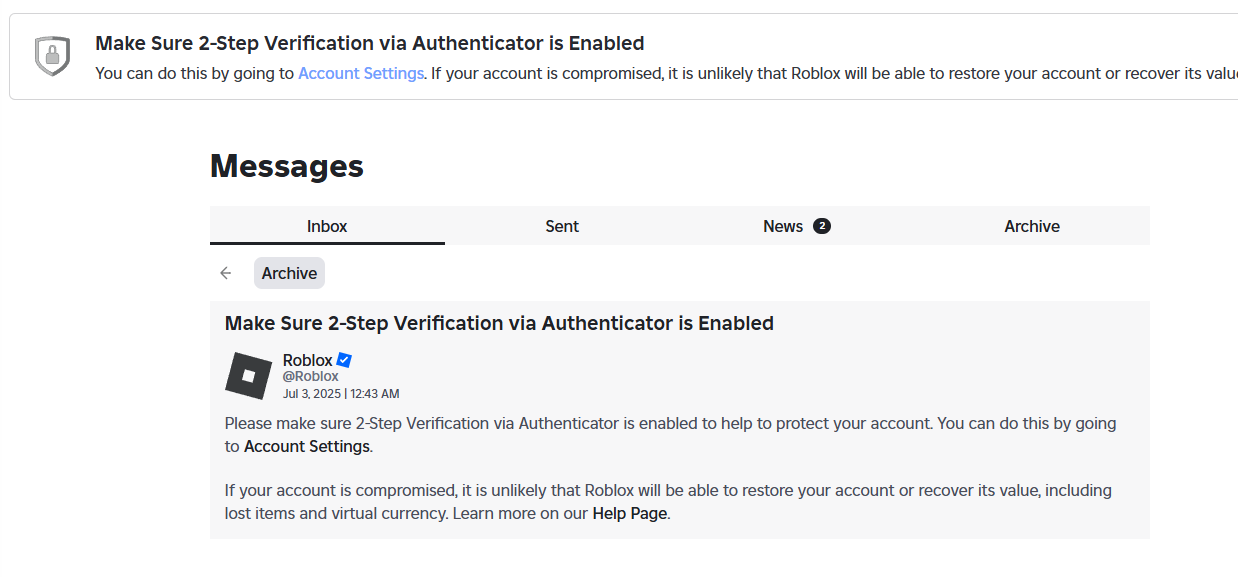1238x577 pixels.
Task: Open the Sent tab
Action: click(562, 226)
